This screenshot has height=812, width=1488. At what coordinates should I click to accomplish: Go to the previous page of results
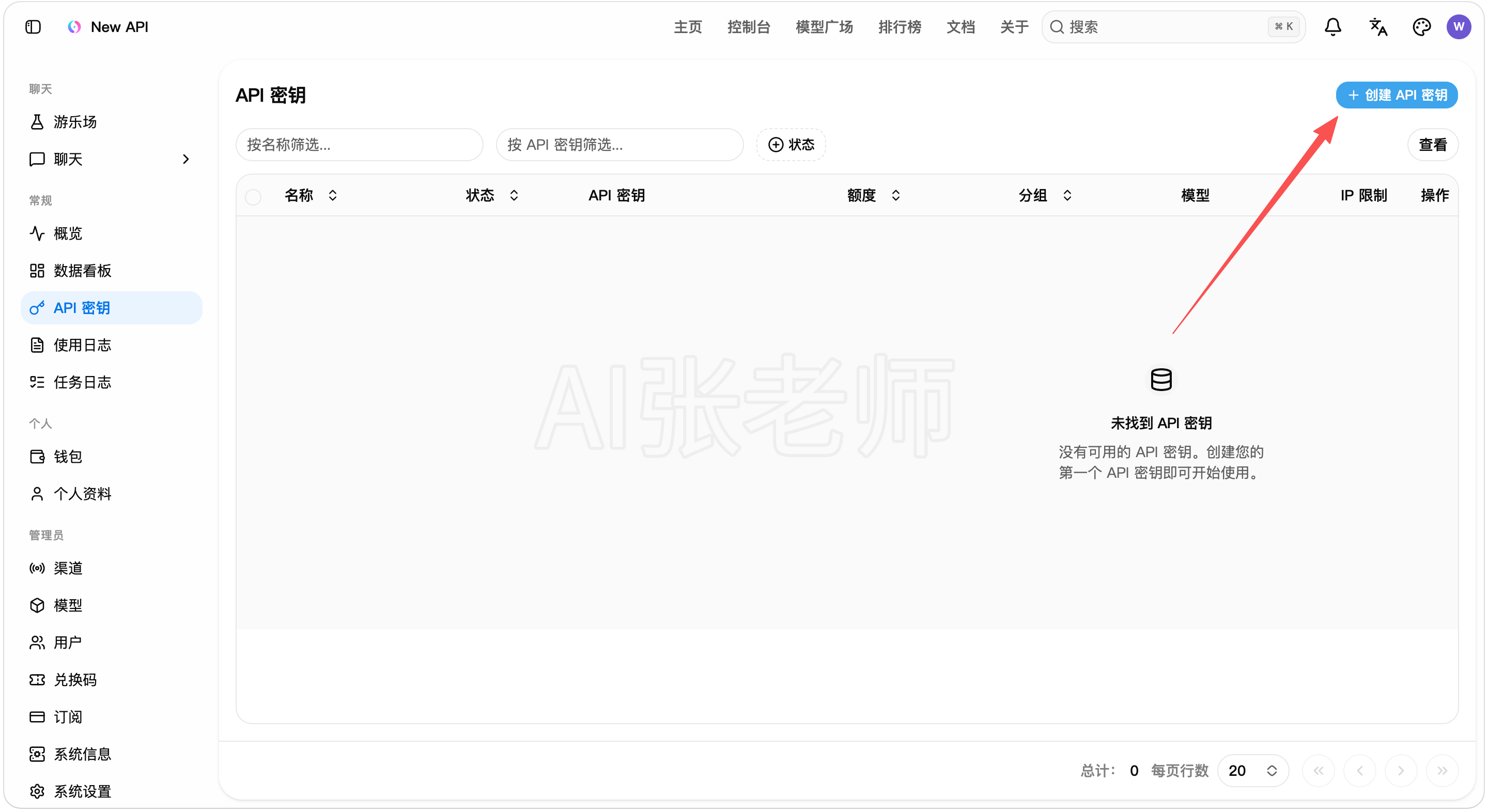point(1360,770)
